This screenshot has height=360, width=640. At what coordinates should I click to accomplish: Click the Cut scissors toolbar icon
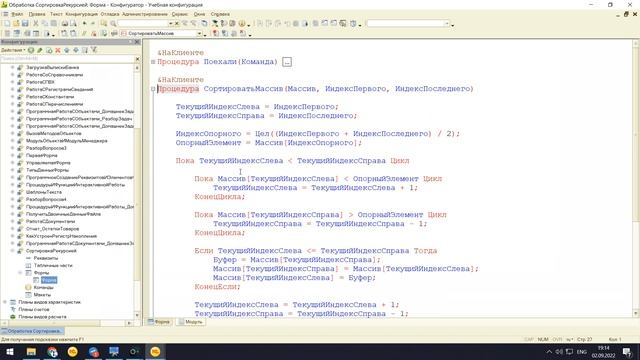[36, 24]
